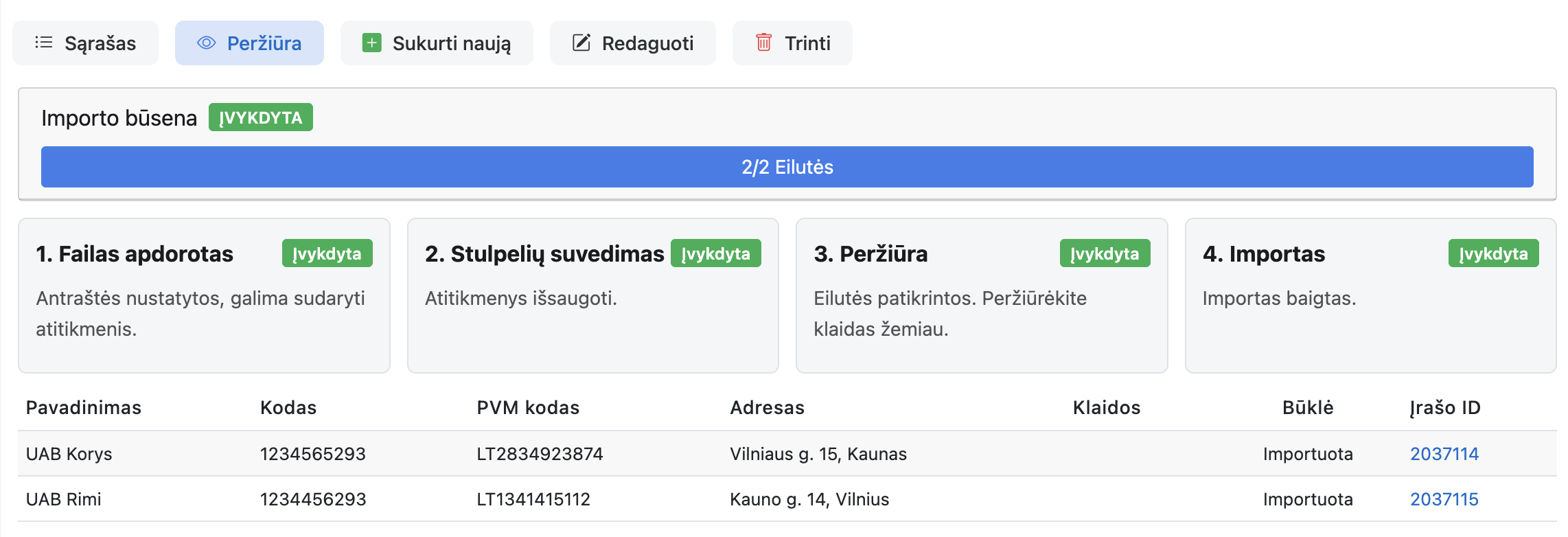Select the Stulpelių suvedimas step card
Screen dimensions: 1568x537
coord(592,295)
